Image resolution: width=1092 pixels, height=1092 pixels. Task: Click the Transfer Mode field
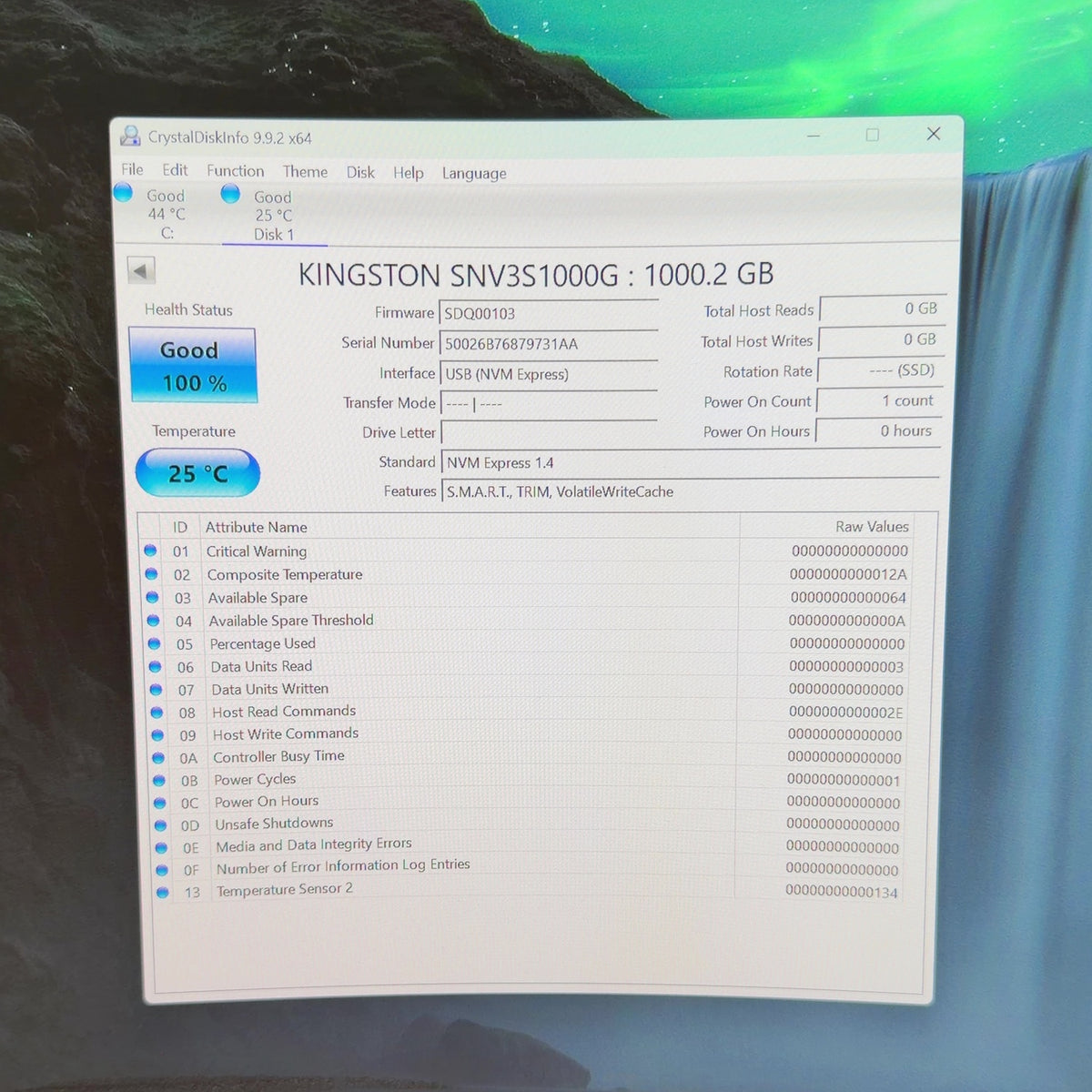(x=548, y=403)
